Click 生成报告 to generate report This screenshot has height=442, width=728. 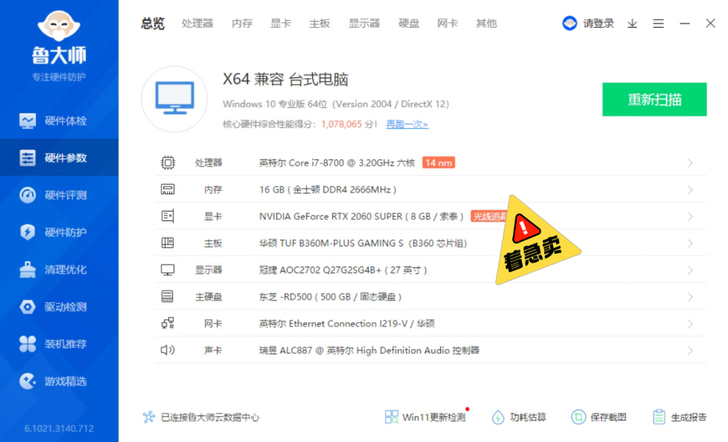[679, 417]
